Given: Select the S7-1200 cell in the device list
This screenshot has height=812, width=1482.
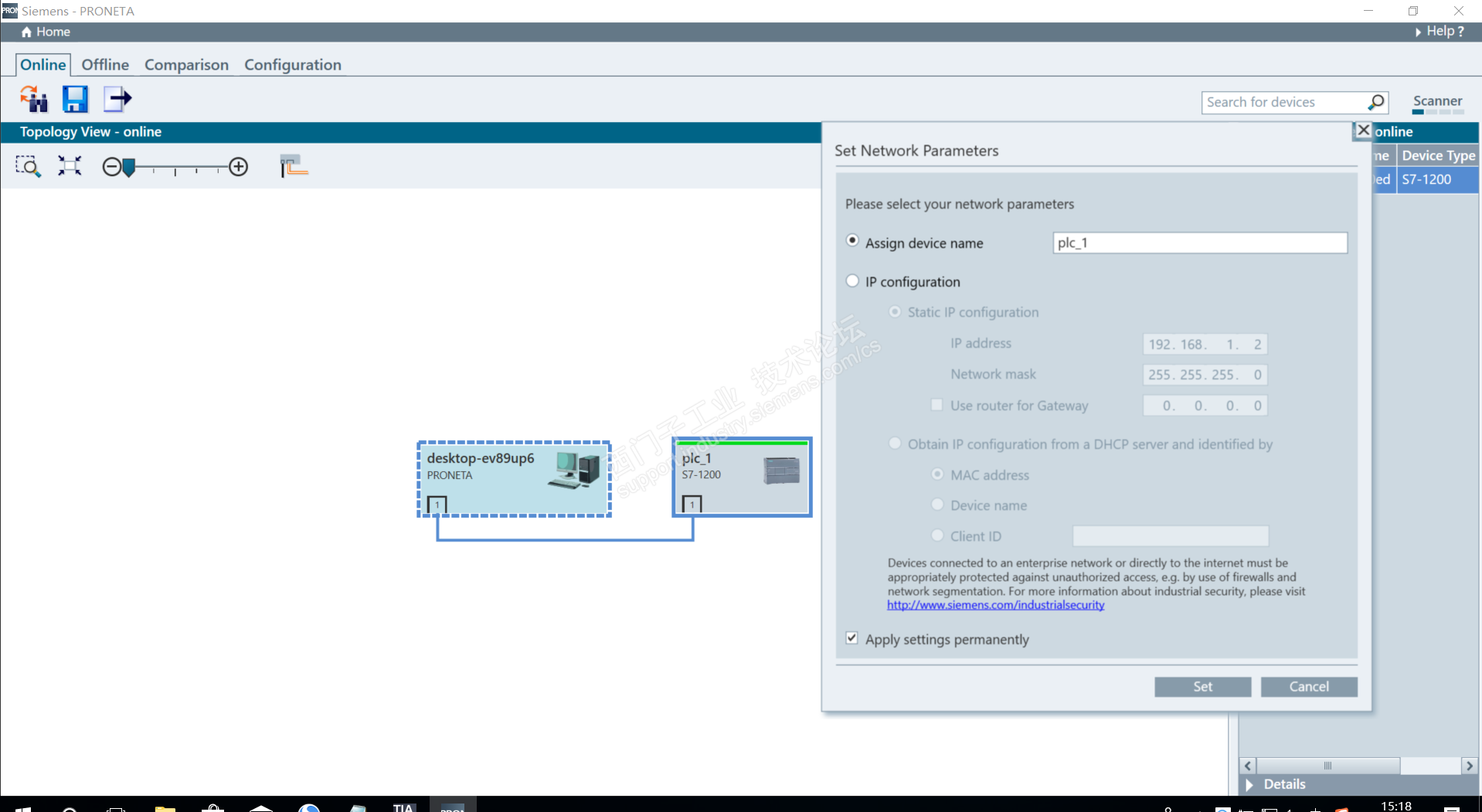Looking at the screenshot, I should 1437,179.
